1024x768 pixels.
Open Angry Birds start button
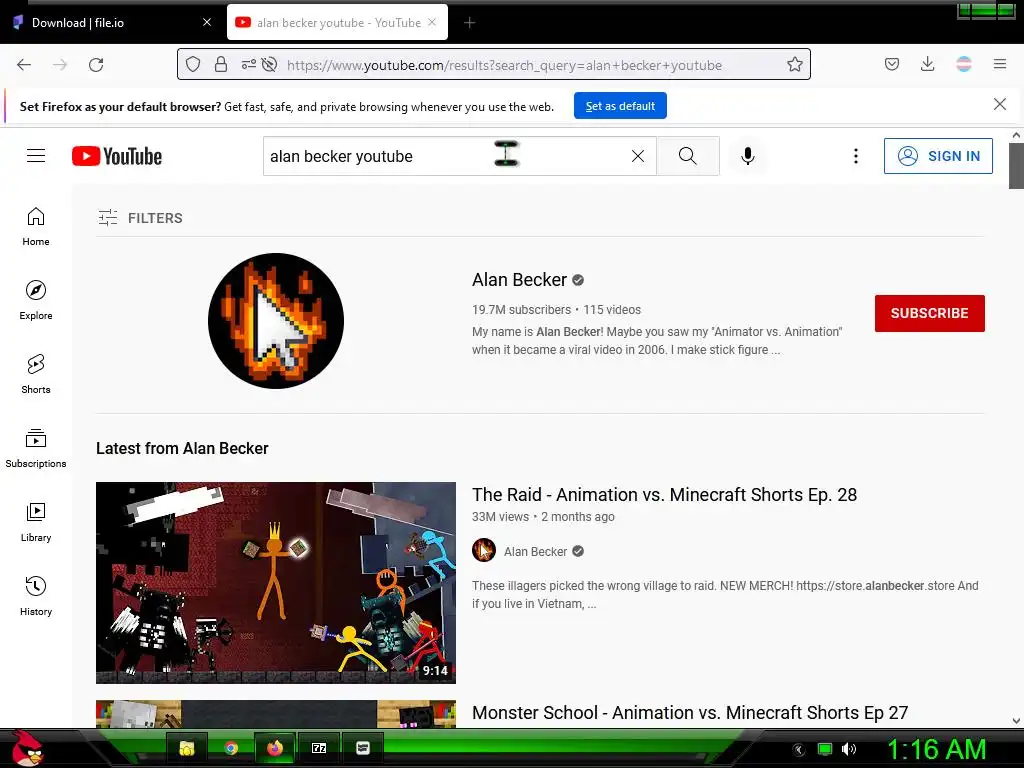click(26, 748)
